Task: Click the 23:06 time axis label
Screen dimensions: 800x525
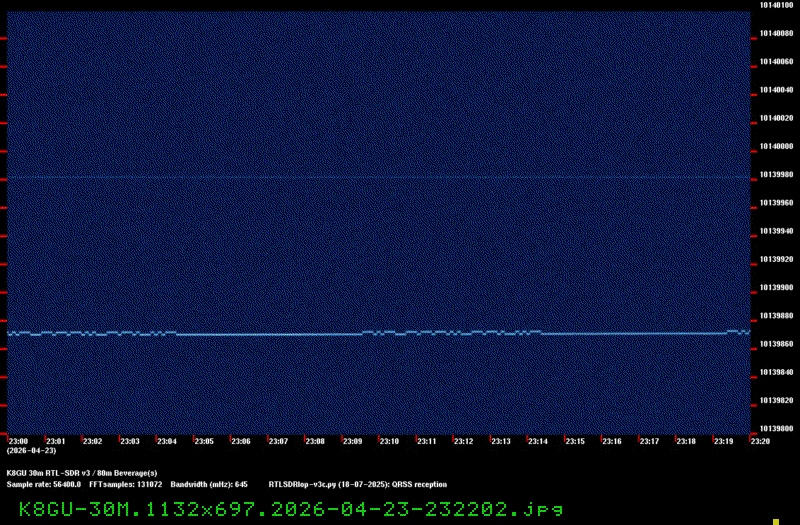Action: tap(241, 441)
